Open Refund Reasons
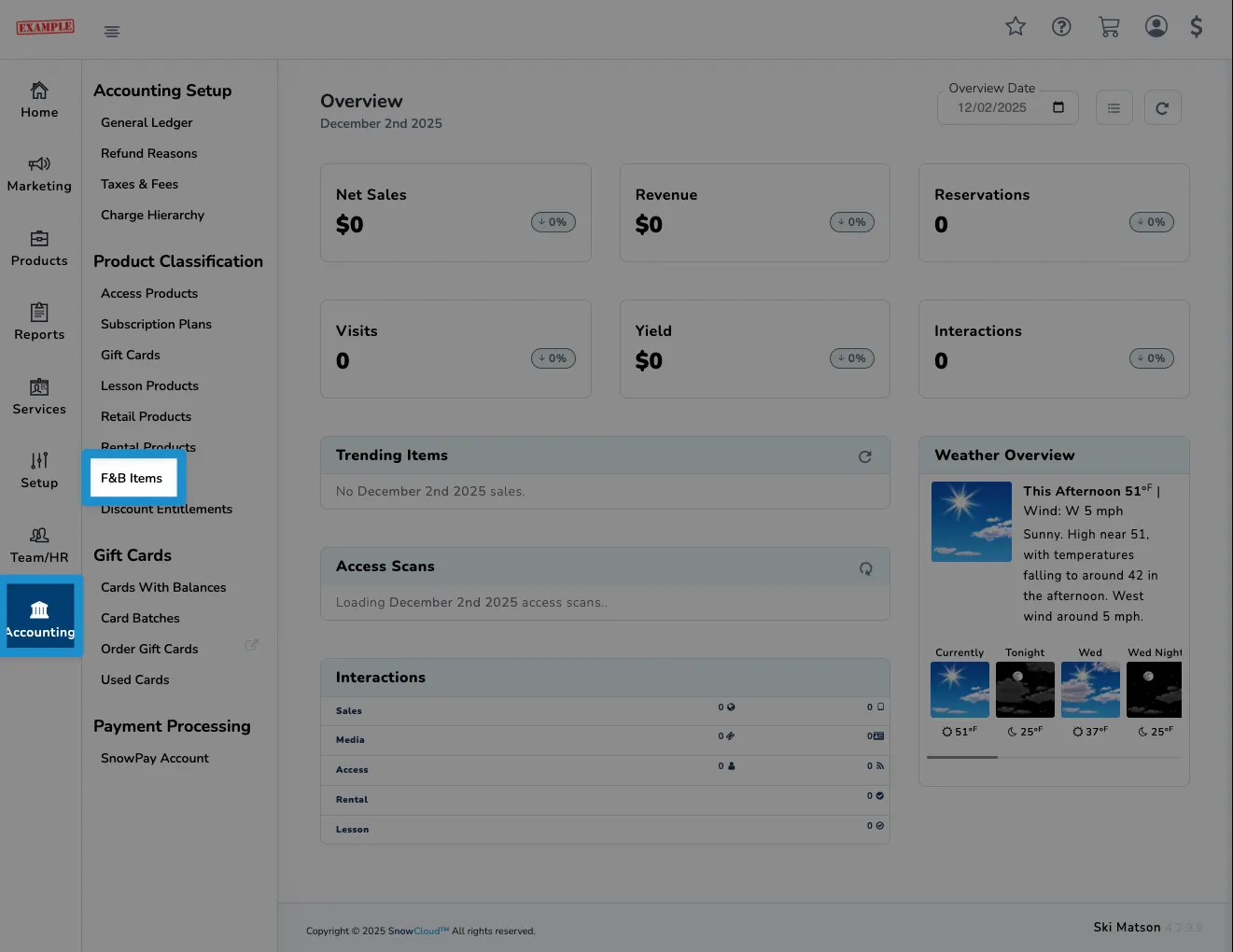Viewport: 1233px width, 952px height. coord(149,153)
